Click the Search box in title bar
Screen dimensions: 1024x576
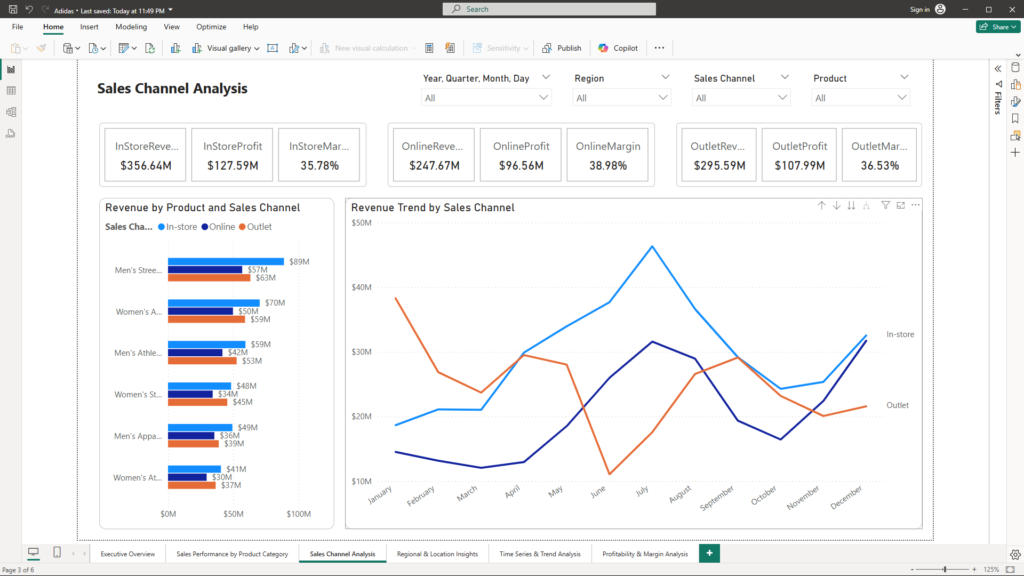(x=549, y=9)
